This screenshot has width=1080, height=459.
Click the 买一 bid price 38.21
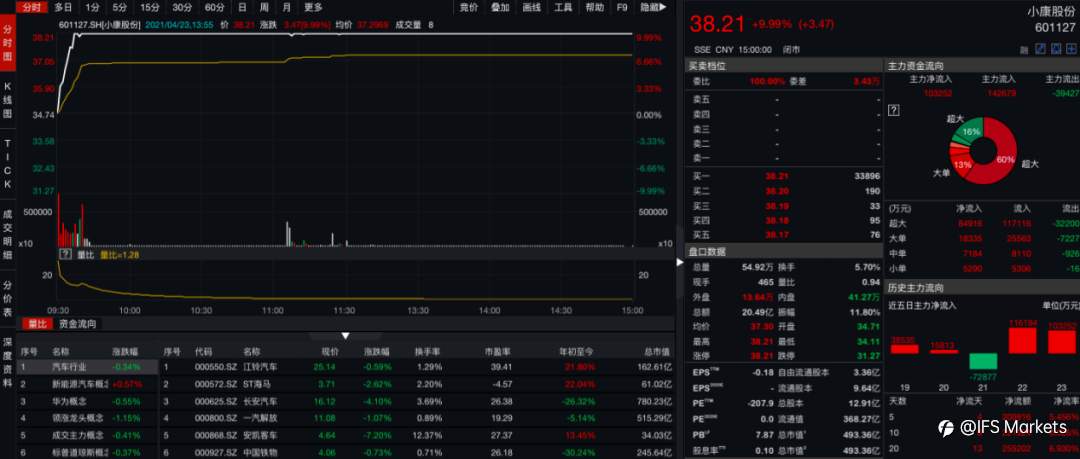776,176
